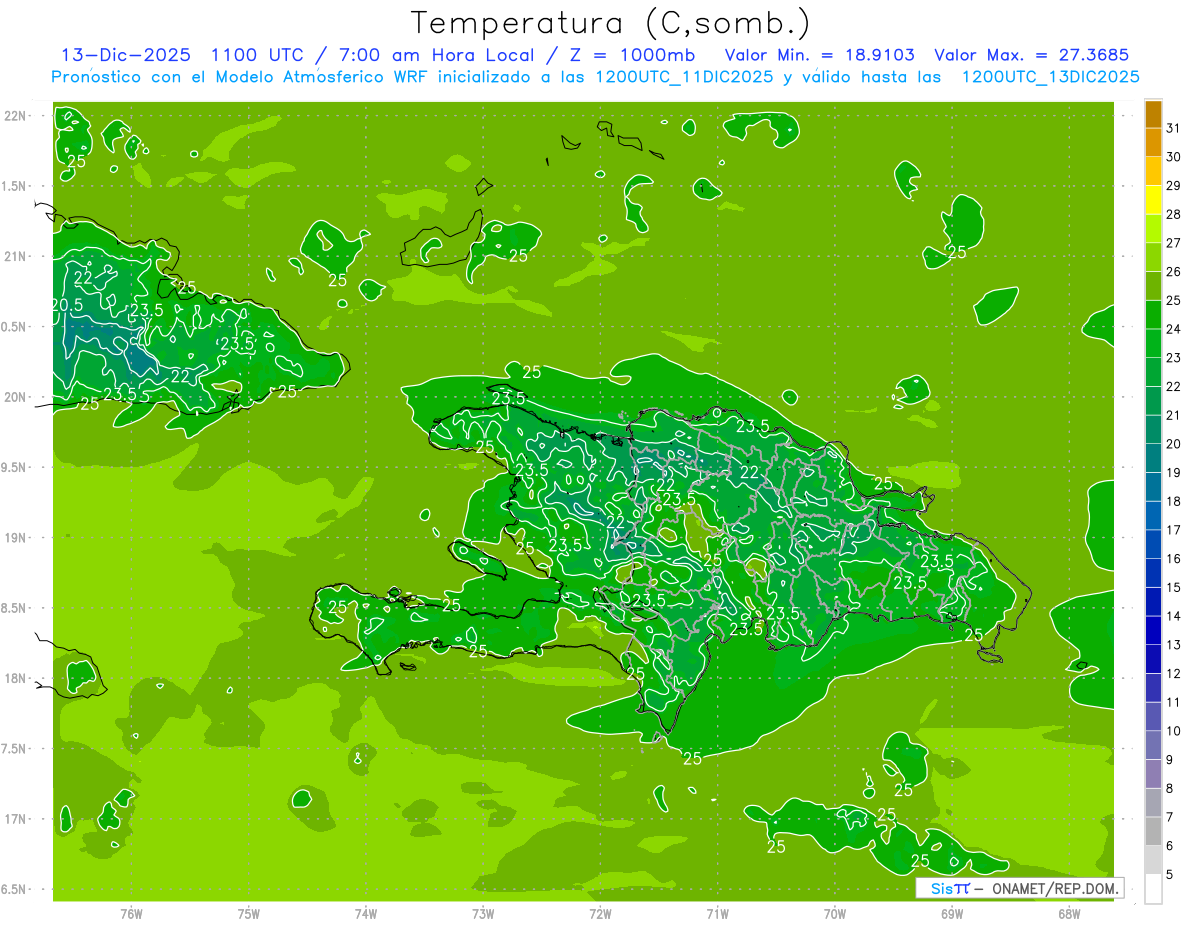Click the "6.5N" latitude axis label

tap(14, 890)
